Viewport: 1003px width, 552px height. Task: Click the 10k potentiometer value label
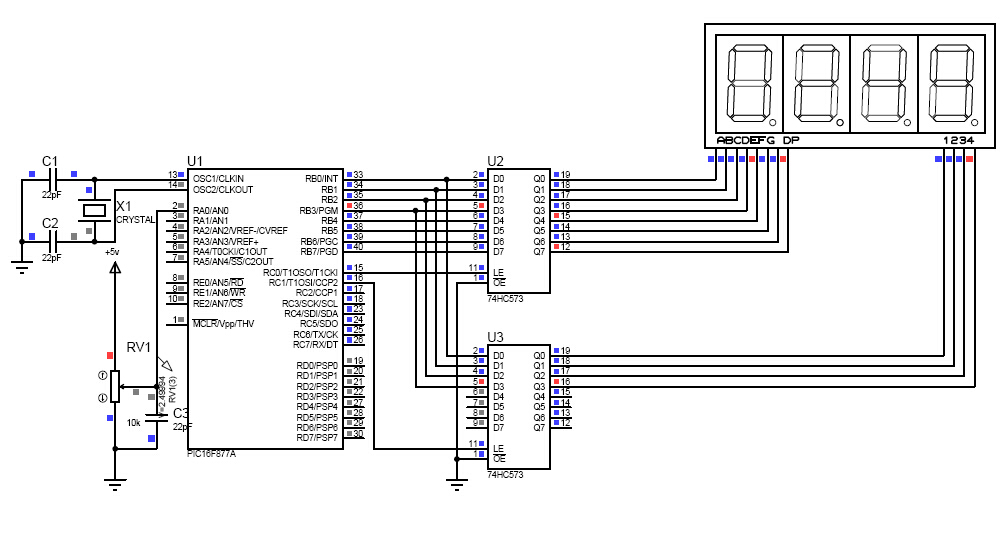point(133,423)
